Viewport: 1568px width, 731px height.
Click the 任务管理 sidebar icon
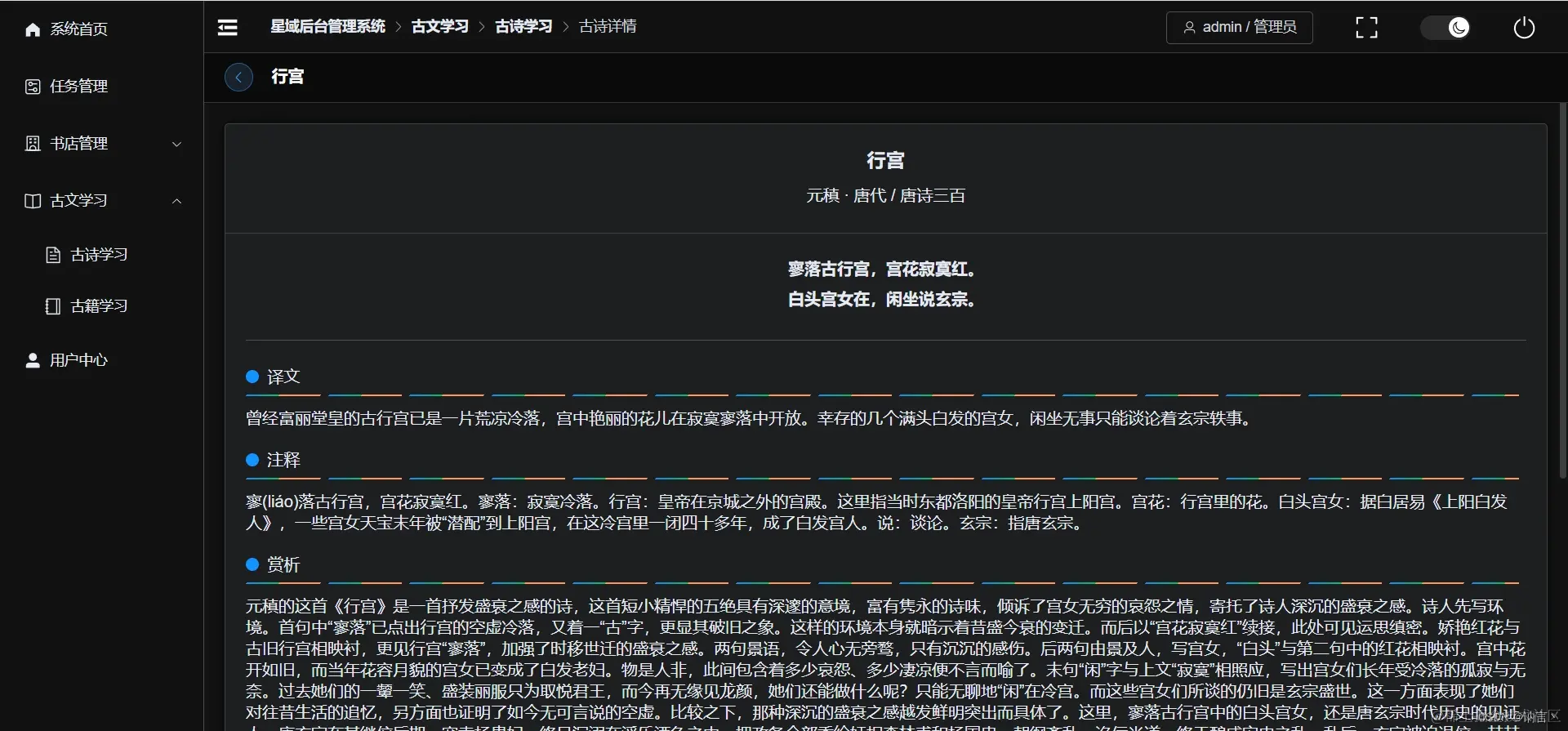pyautogui.click(x=33, y=87)
